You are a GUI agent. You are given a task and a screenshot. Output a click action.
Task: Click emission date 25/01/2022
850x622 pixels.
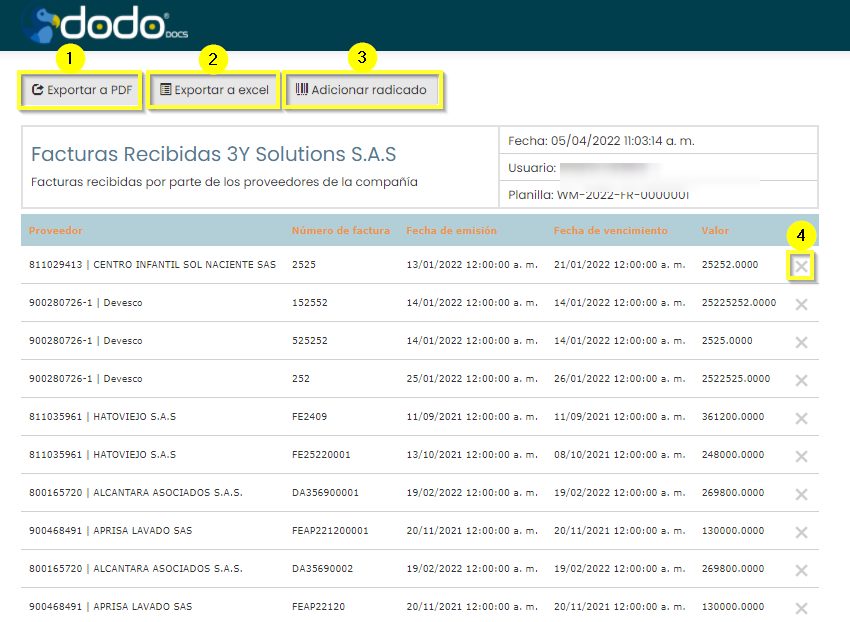472,379
